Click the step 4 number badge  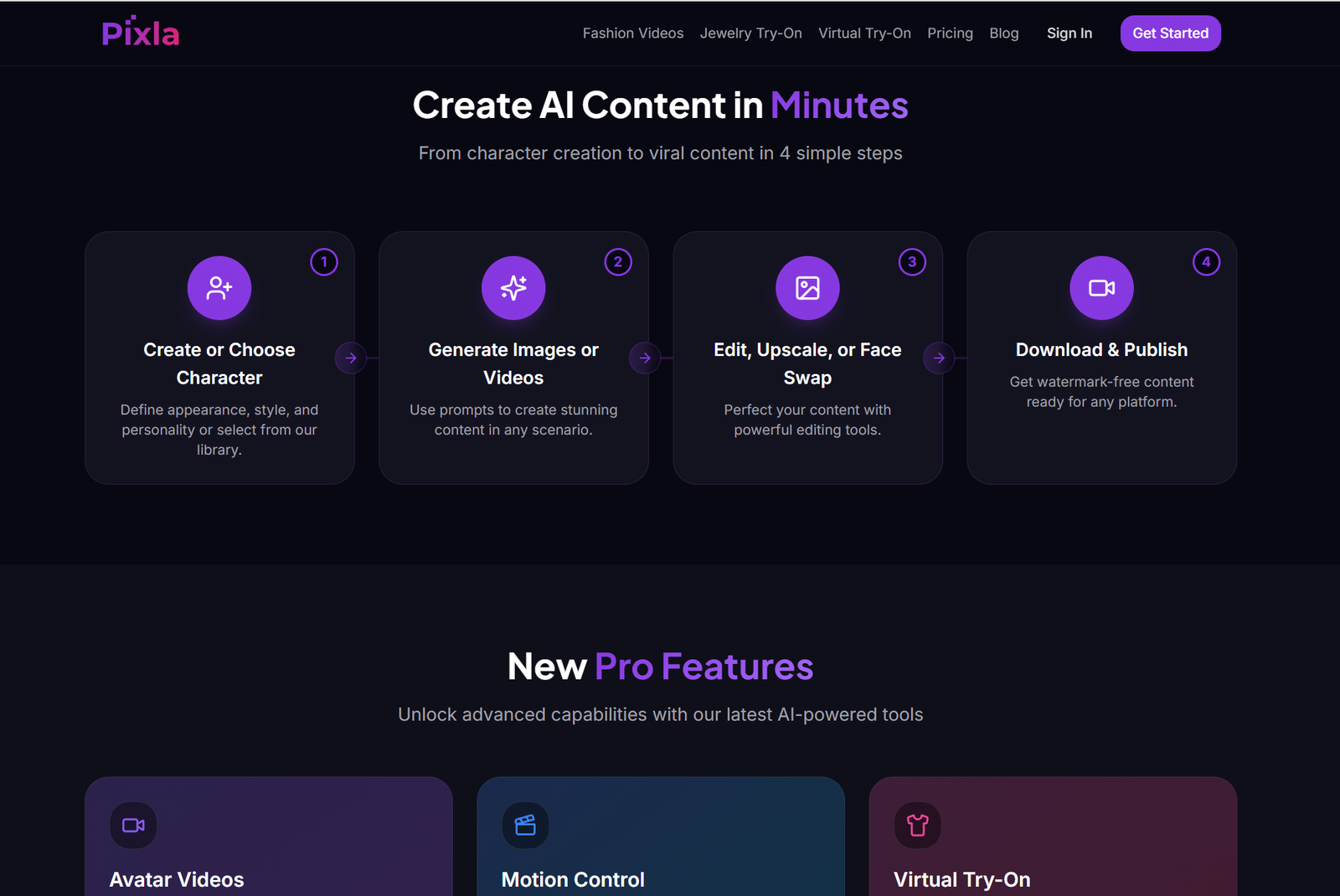click(x=1206, y=262)
